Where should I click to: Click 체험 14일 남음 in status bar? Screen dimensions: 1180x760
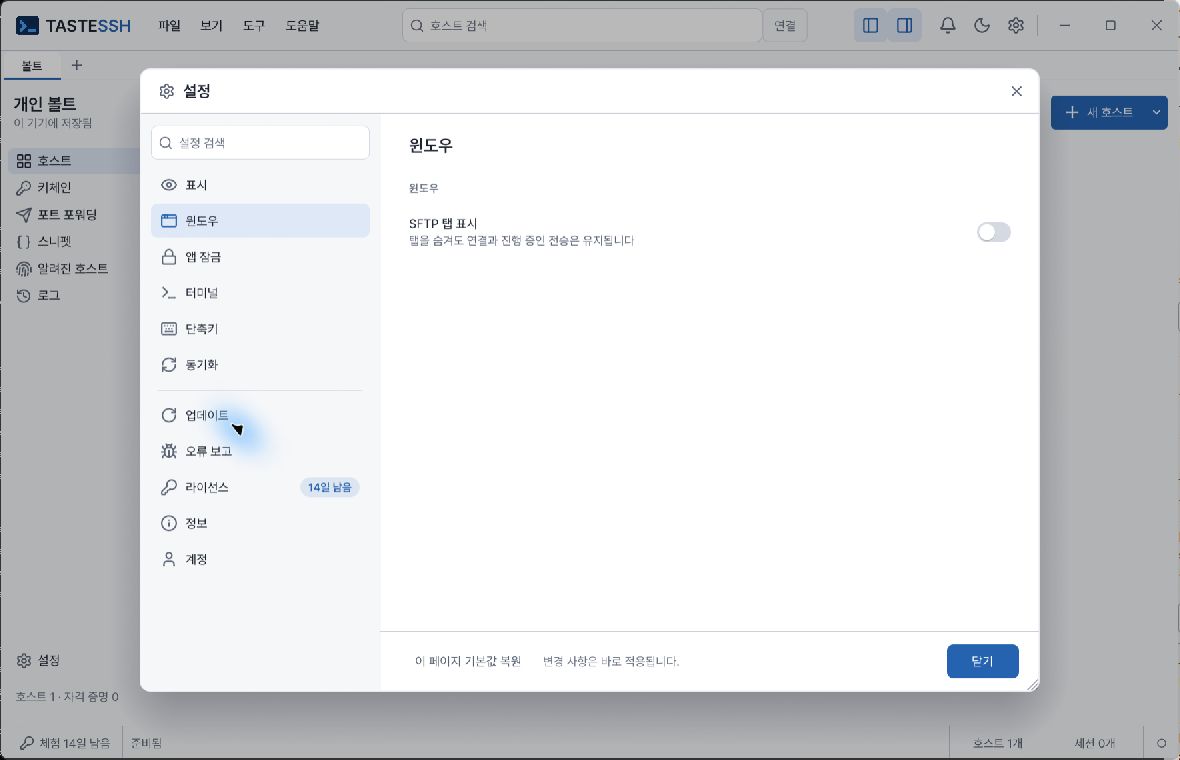(x=65, y=743)
